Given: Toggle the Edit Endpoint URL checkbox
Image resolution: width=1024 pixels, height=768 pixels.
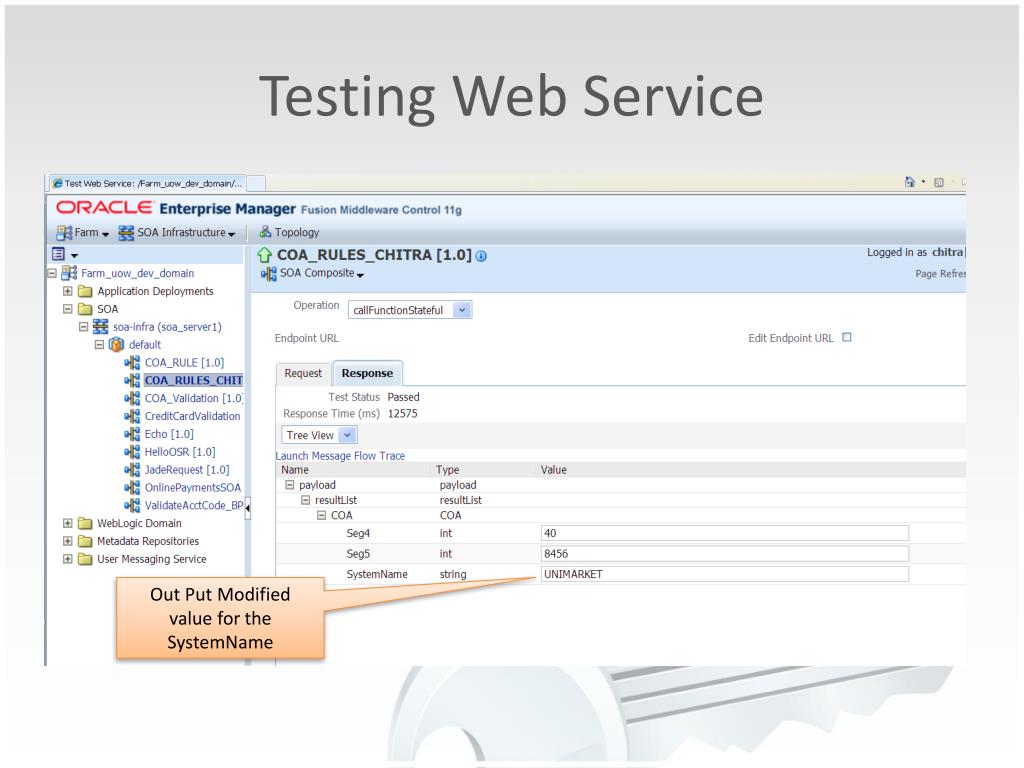Looking at the screenshot, I should pyautogui.click(x=847, y=337).
